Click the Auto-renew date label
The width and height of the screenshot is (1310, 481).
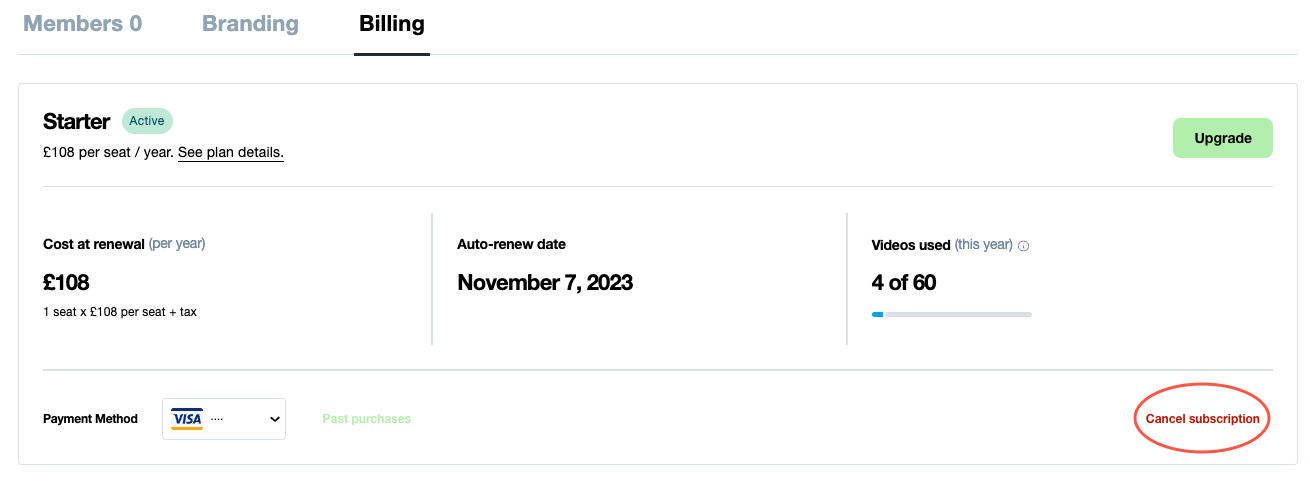point(512,244)
